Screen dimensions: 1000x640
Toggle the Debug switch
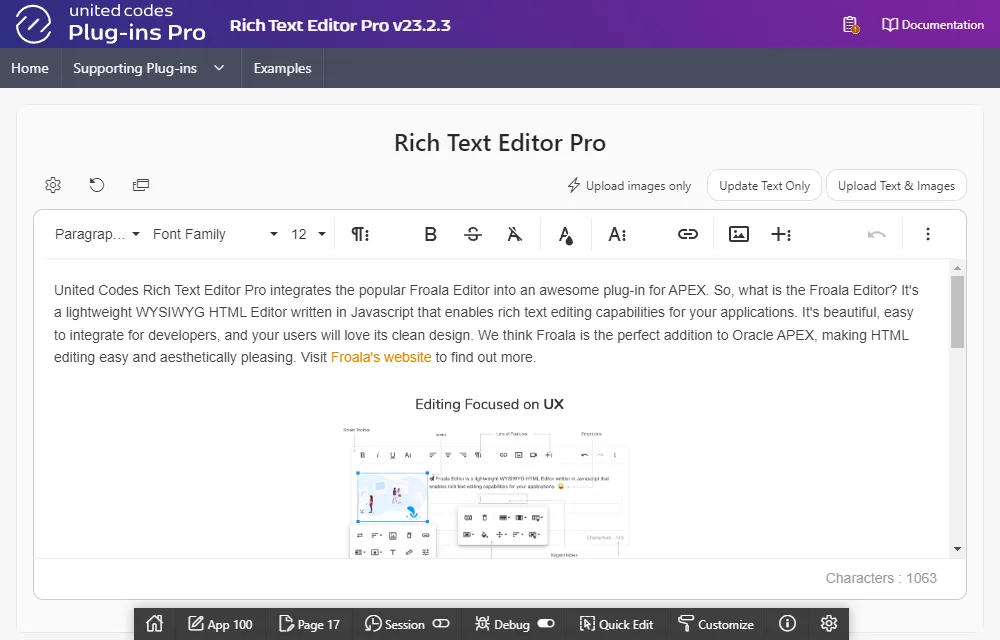(x=546, y=624)
